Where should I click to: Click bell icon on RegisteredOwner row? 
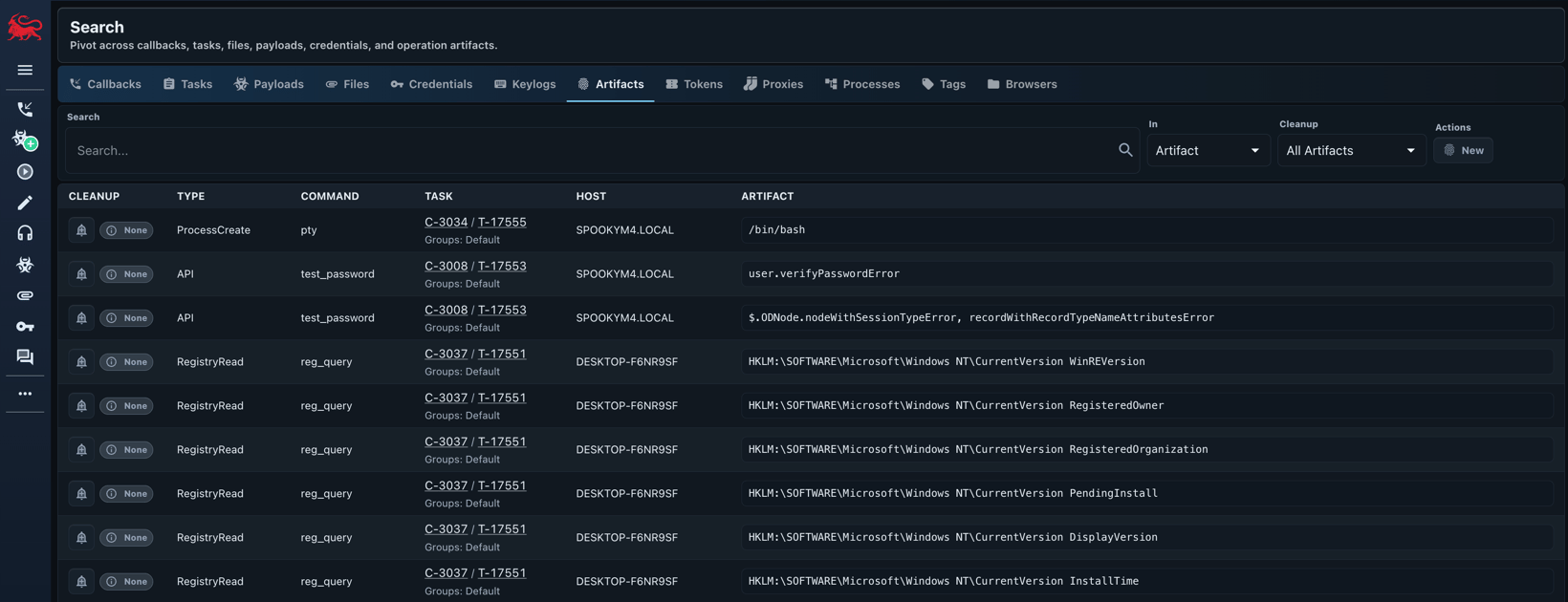(81, 406)
